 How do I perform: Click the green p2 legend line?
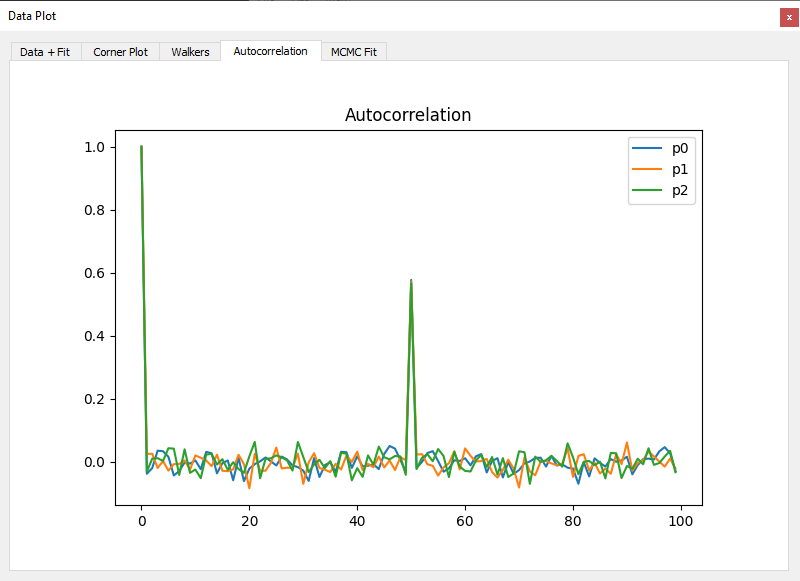coord(647,190)
